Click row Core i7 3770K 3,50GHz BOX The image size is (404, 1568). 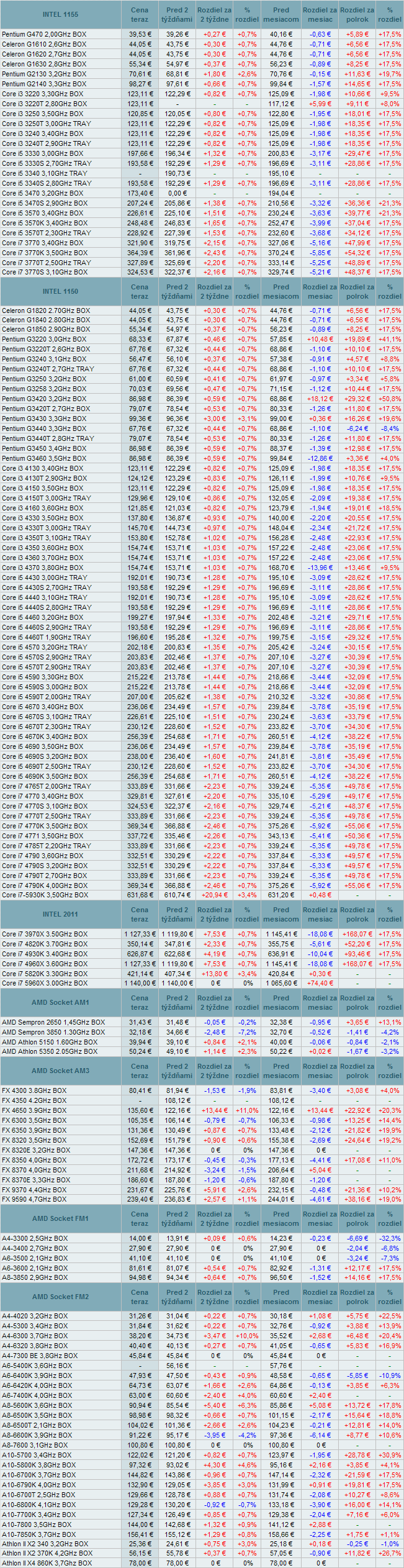[x=202, y=253]
